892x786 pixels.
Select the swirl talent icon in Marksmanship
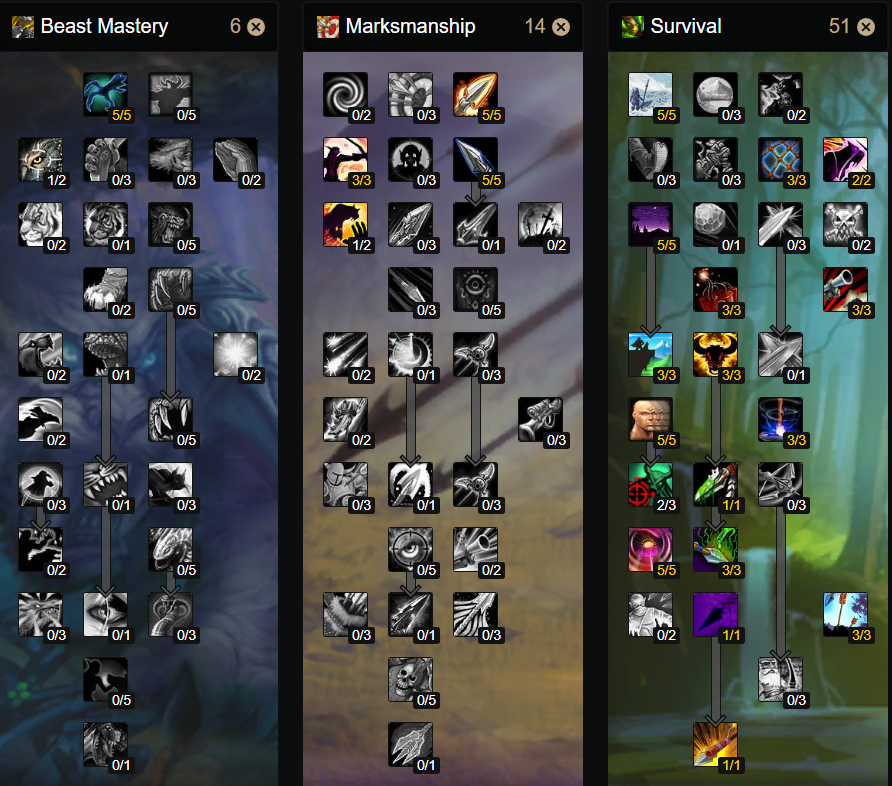345,94
